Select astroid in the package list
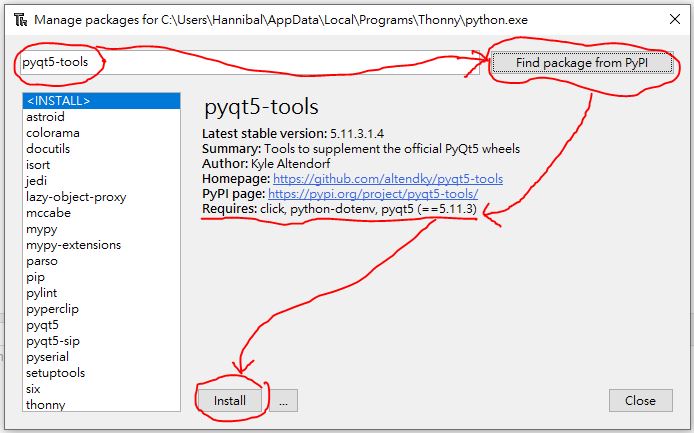 pyautogui.click(x=101, y=117)
